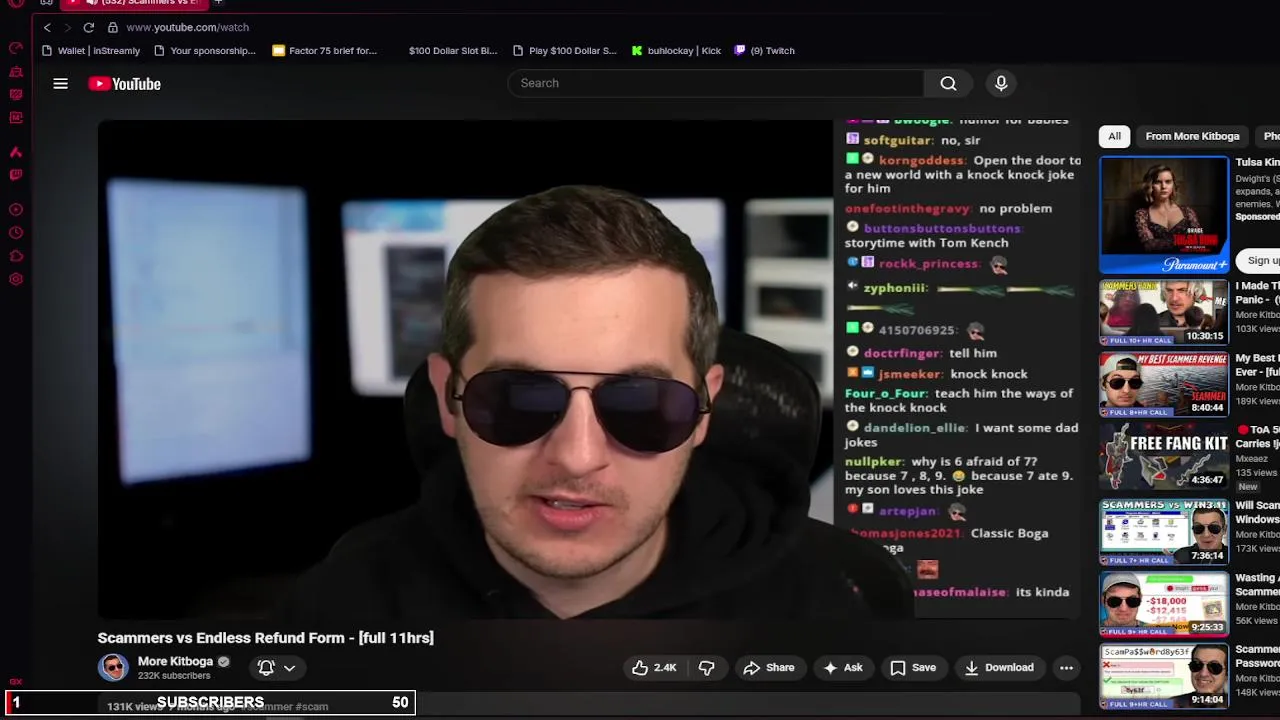The image size is (1280, 720).
Task: Open History clock in the browser sidebar
Action: [x=16, y=232]
